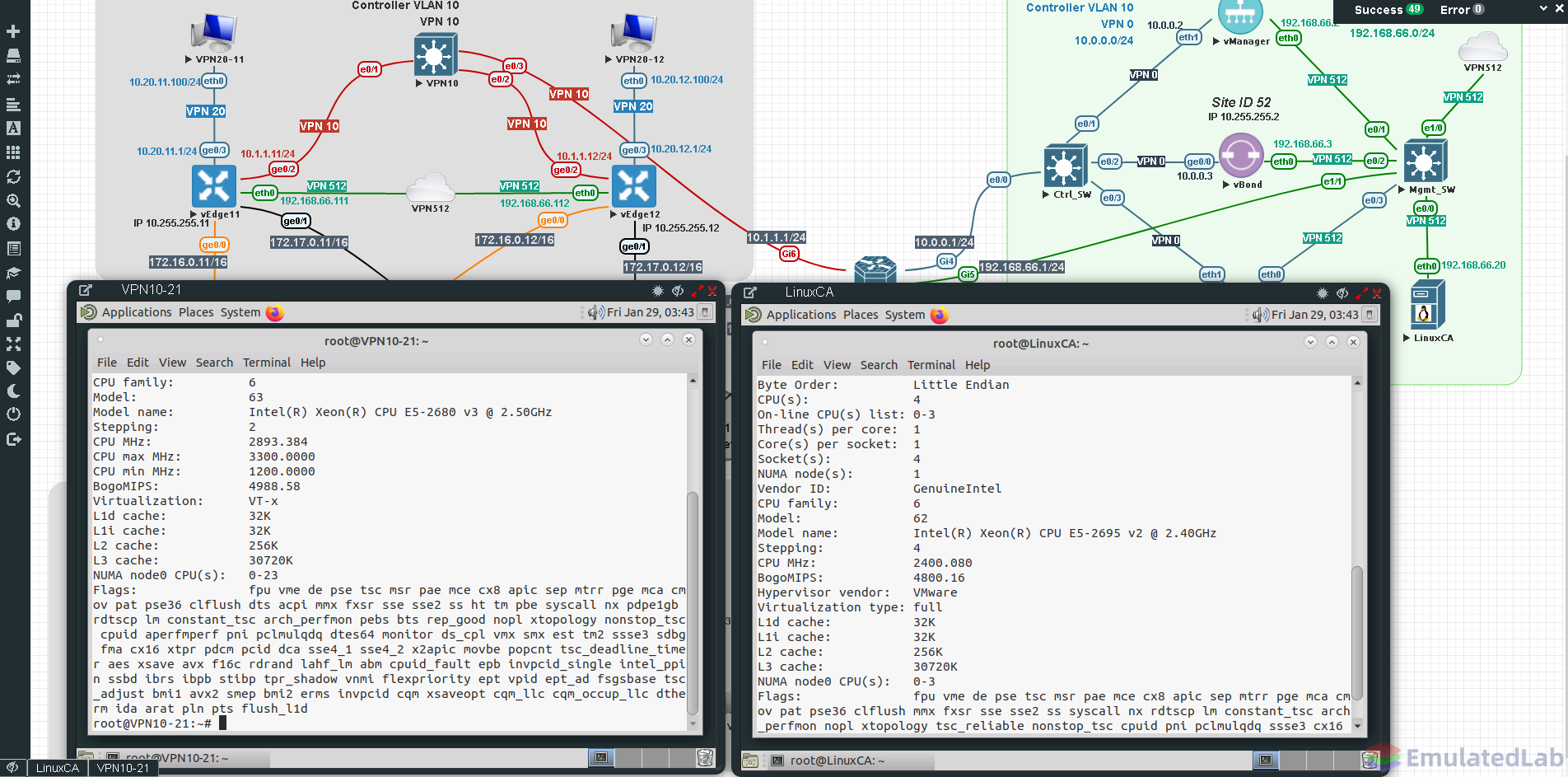Open Help menu in root@LinuxCA terminal

[978, 365]
